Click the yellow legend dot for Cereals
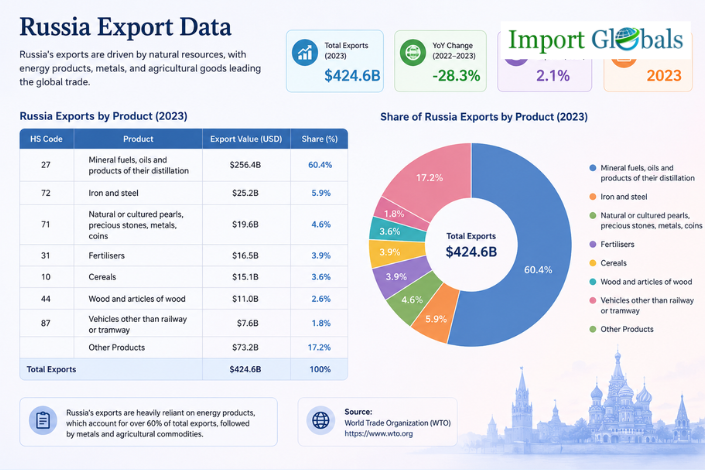705x470 pixels. (593, 263)
